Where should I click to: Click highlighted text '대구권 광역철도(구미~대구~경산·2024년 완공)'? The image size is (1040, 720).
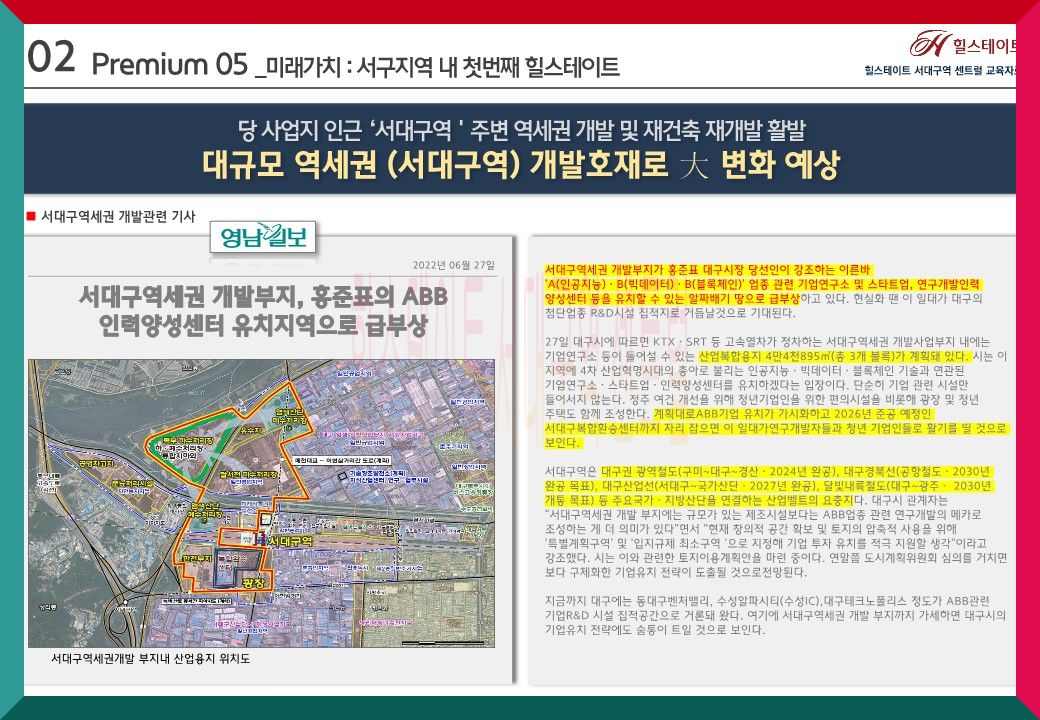(718, 471)
